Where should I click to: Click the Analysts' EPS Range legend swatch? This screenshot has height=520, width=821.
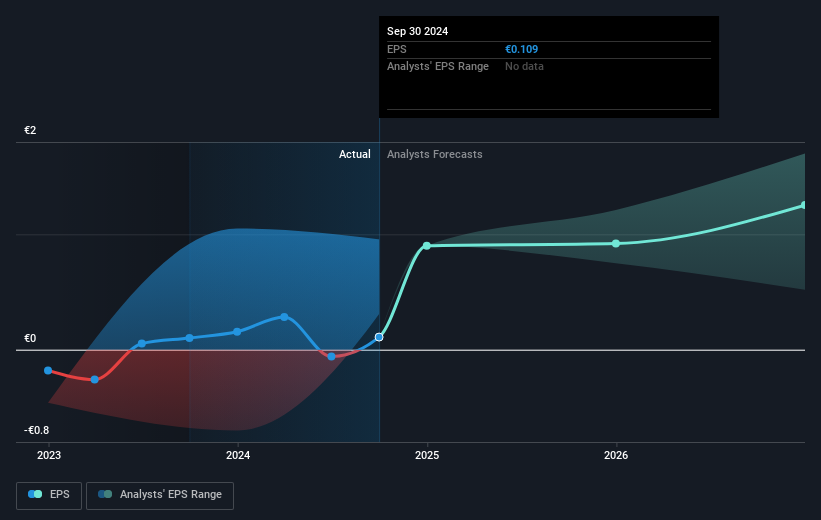(x=105, y=494)
